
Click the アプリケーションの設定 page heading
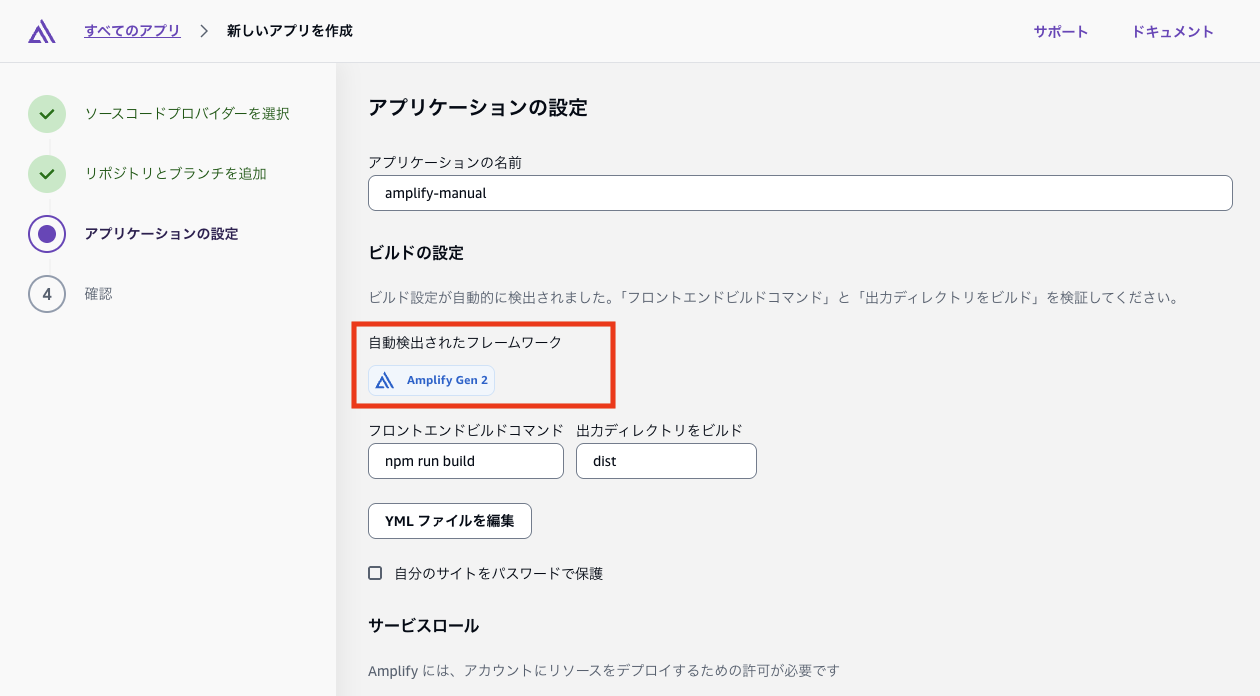pos(477,108)
